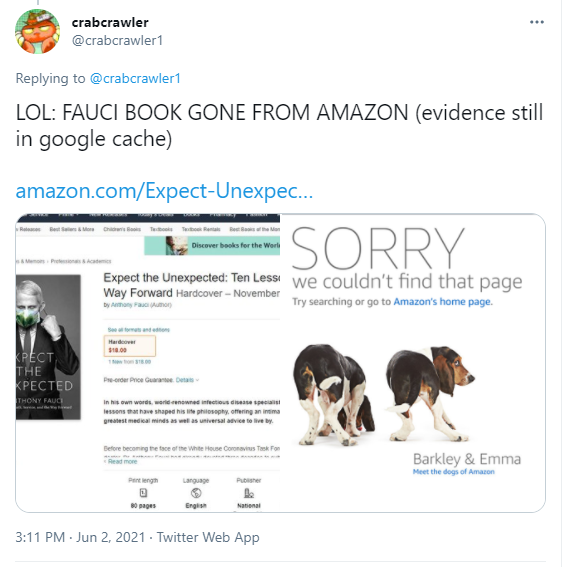567x567 pixels.
Task: Click the @crabcrawler1 handle under the name
Action: 117,40
